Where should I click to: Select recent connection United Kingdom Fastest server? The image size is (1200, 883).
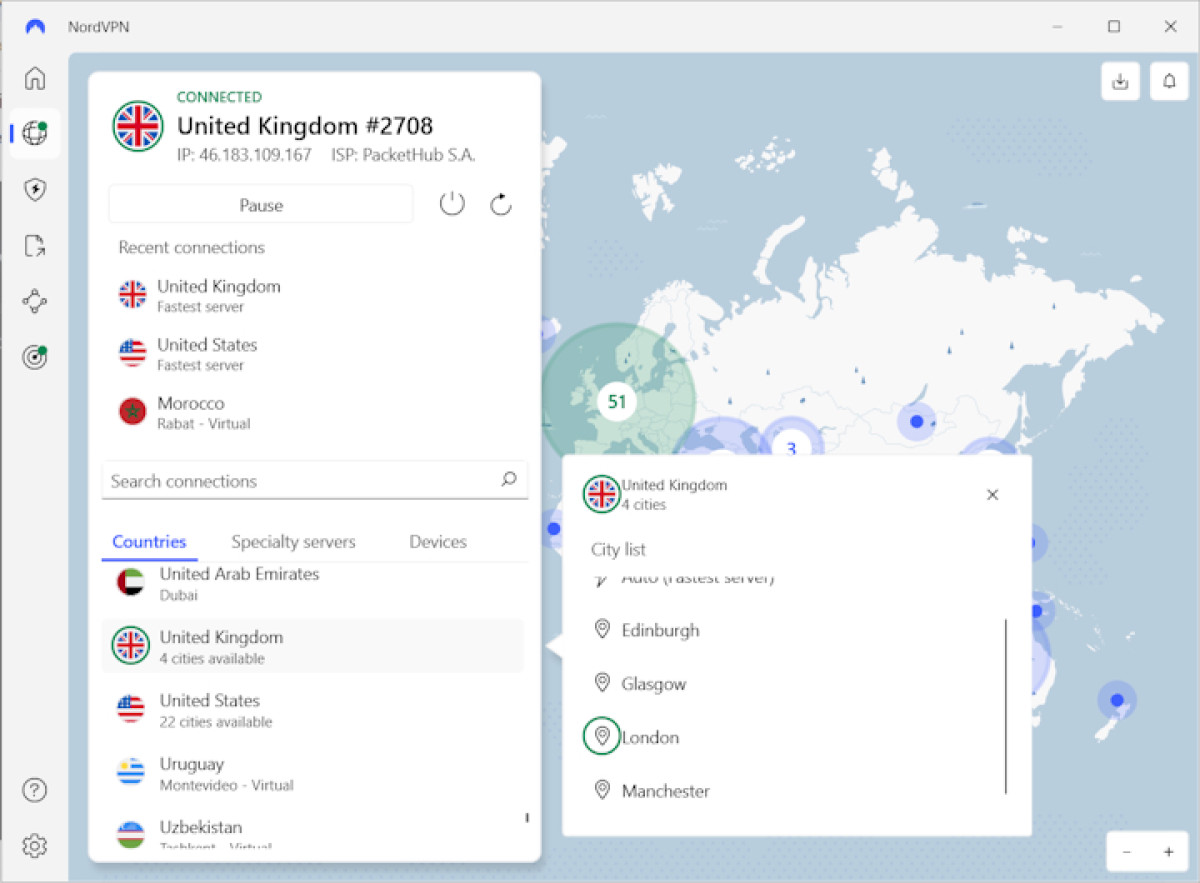(x=315, y=294)
